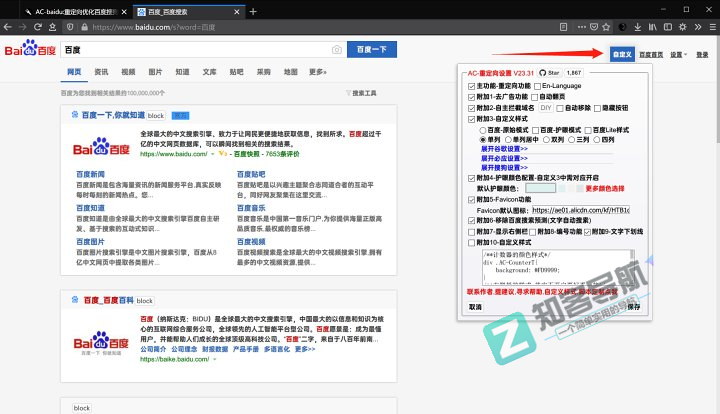
Task: Select 百度-原始模式 radio button
Action: [x=483, y=130]
